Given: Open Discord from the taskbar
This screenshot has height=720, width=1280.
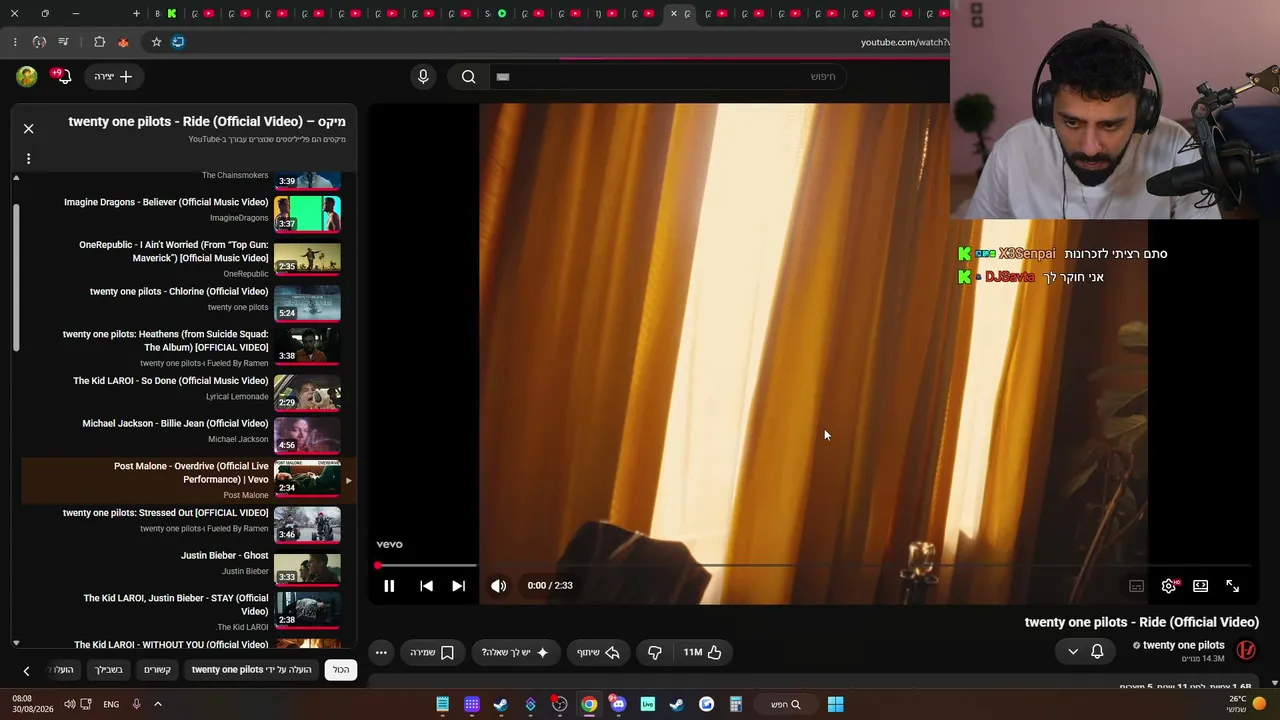Looking at the screenshot, I should click(618, 704).
